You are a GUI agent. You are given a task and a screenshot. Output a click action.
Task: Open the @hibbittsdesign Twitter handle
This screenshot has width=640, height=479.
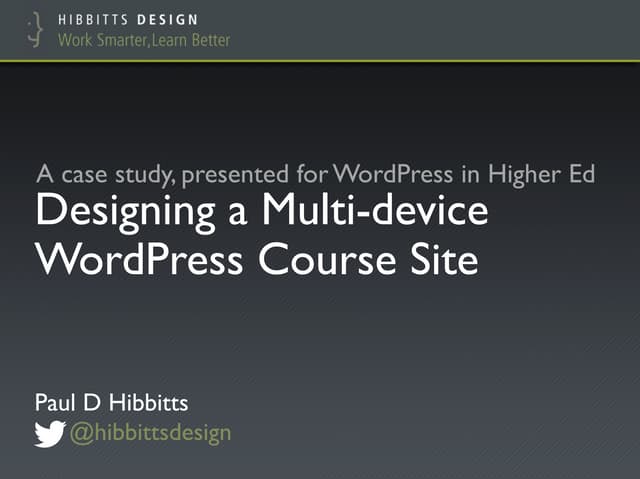point(149,433)
